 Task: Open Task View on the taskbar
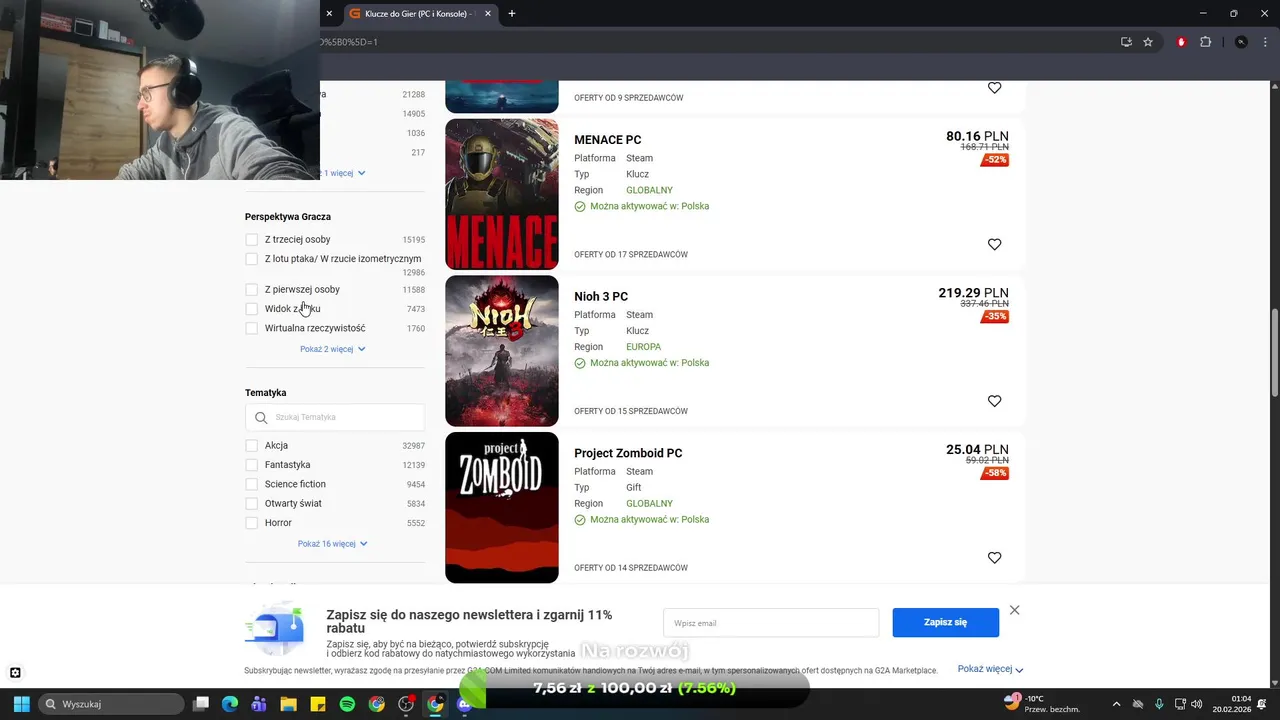pos(201,704)
